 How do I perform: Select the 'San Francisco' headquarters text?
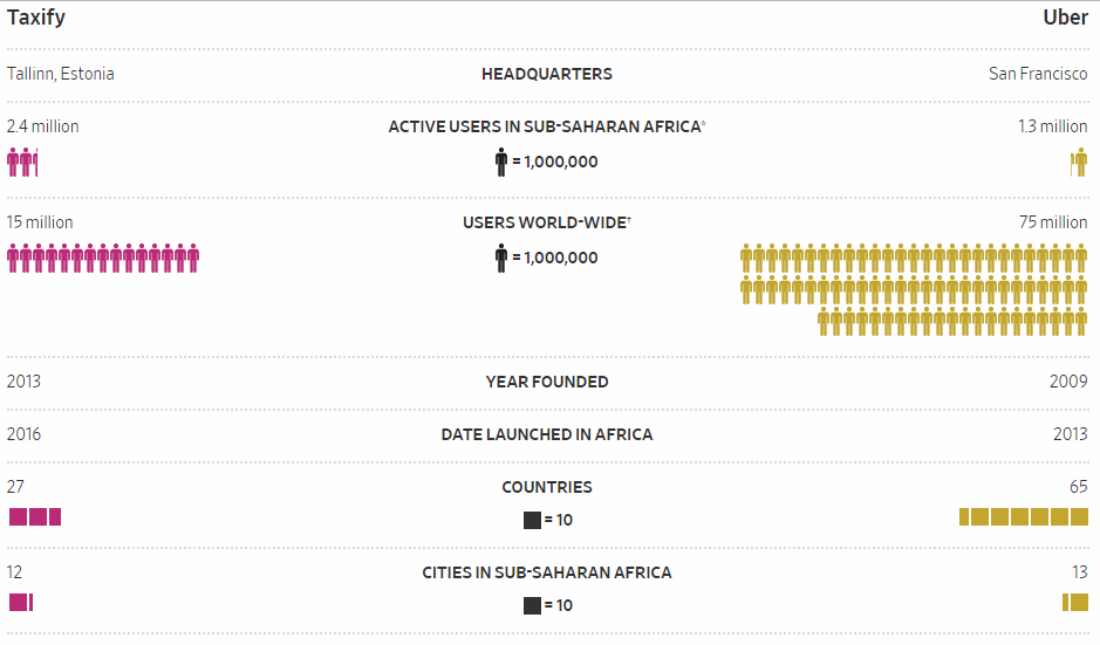pyautogui.click(x=1038, y=74)
